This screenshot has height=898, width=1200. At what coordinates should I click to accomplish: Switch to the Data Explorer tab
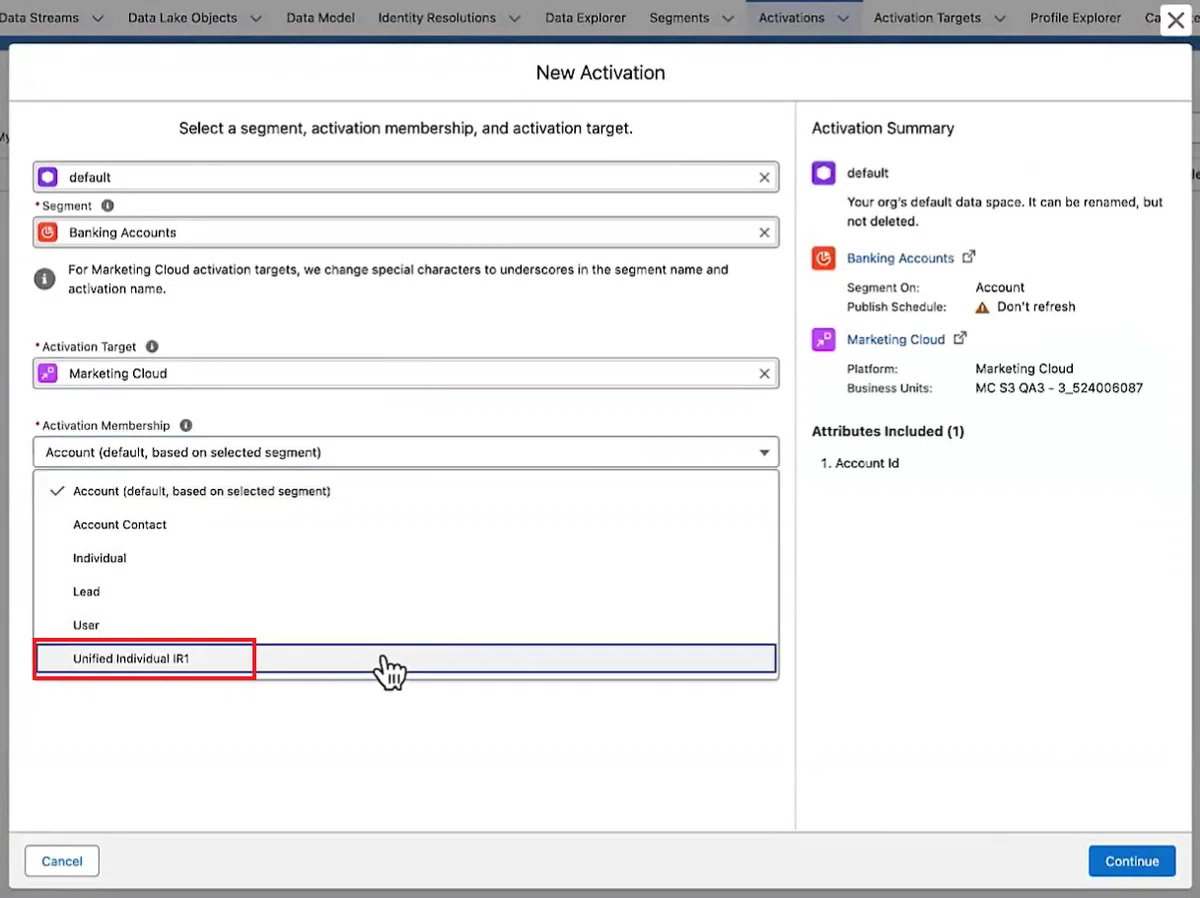pyautogui.click(x=585, y=18)
